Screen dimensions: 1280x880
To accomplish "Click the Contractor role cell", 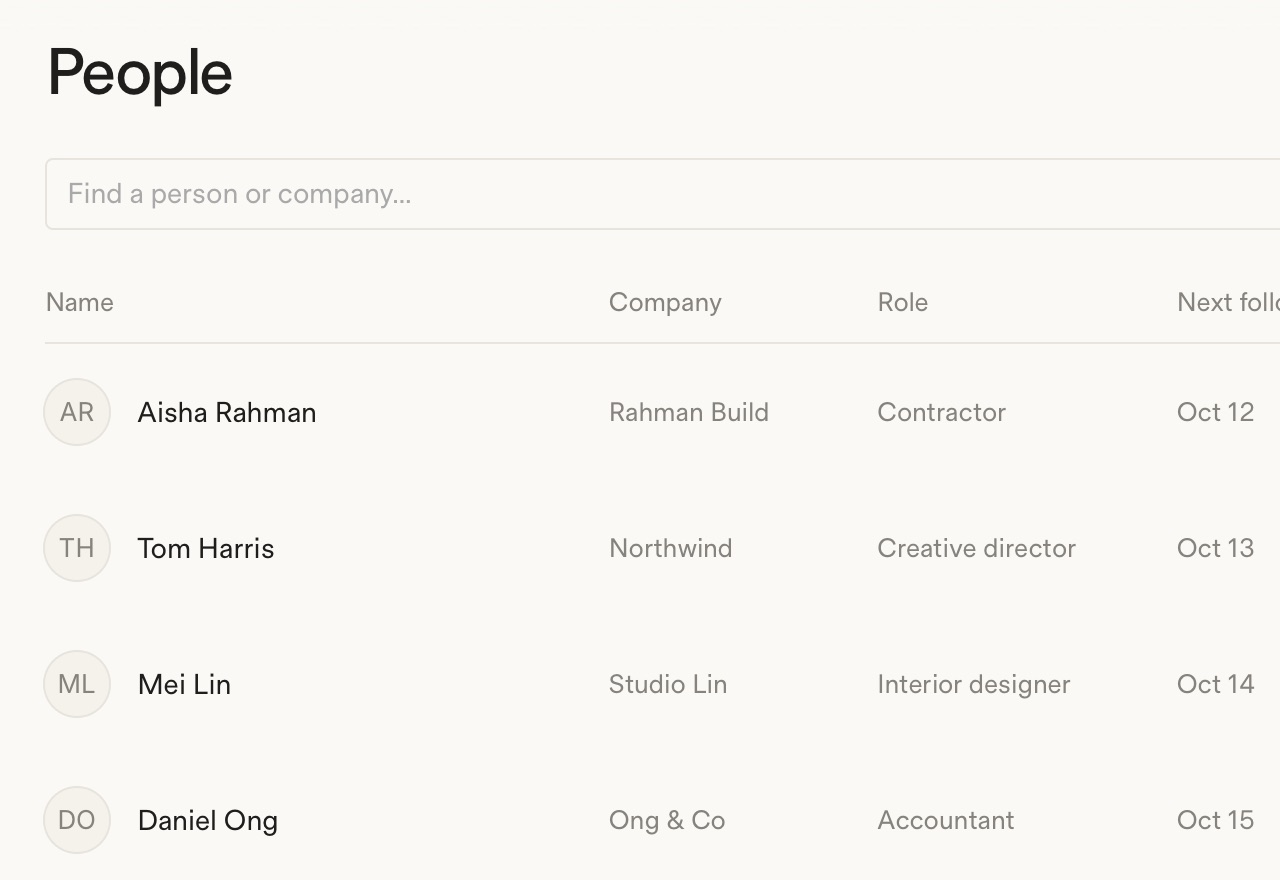I will pos(942,412).
